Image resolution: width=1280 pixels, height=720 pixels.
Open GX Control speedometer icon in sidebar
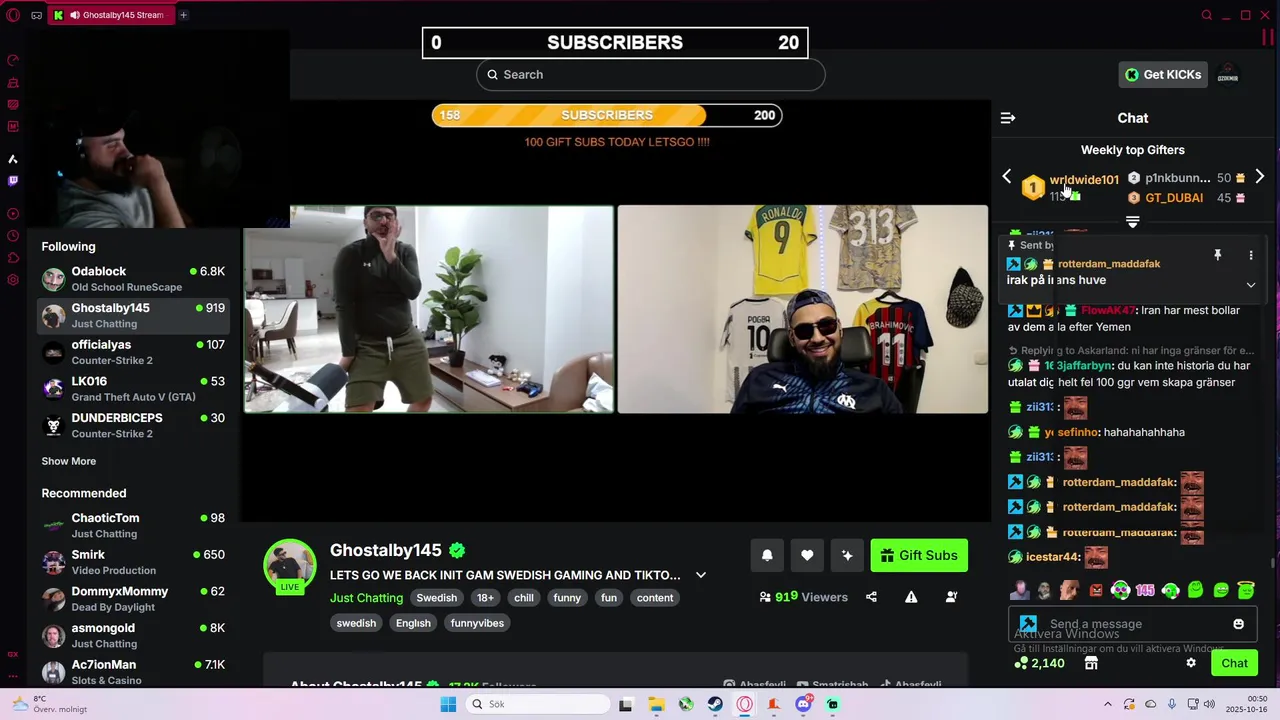click(13, 60)
